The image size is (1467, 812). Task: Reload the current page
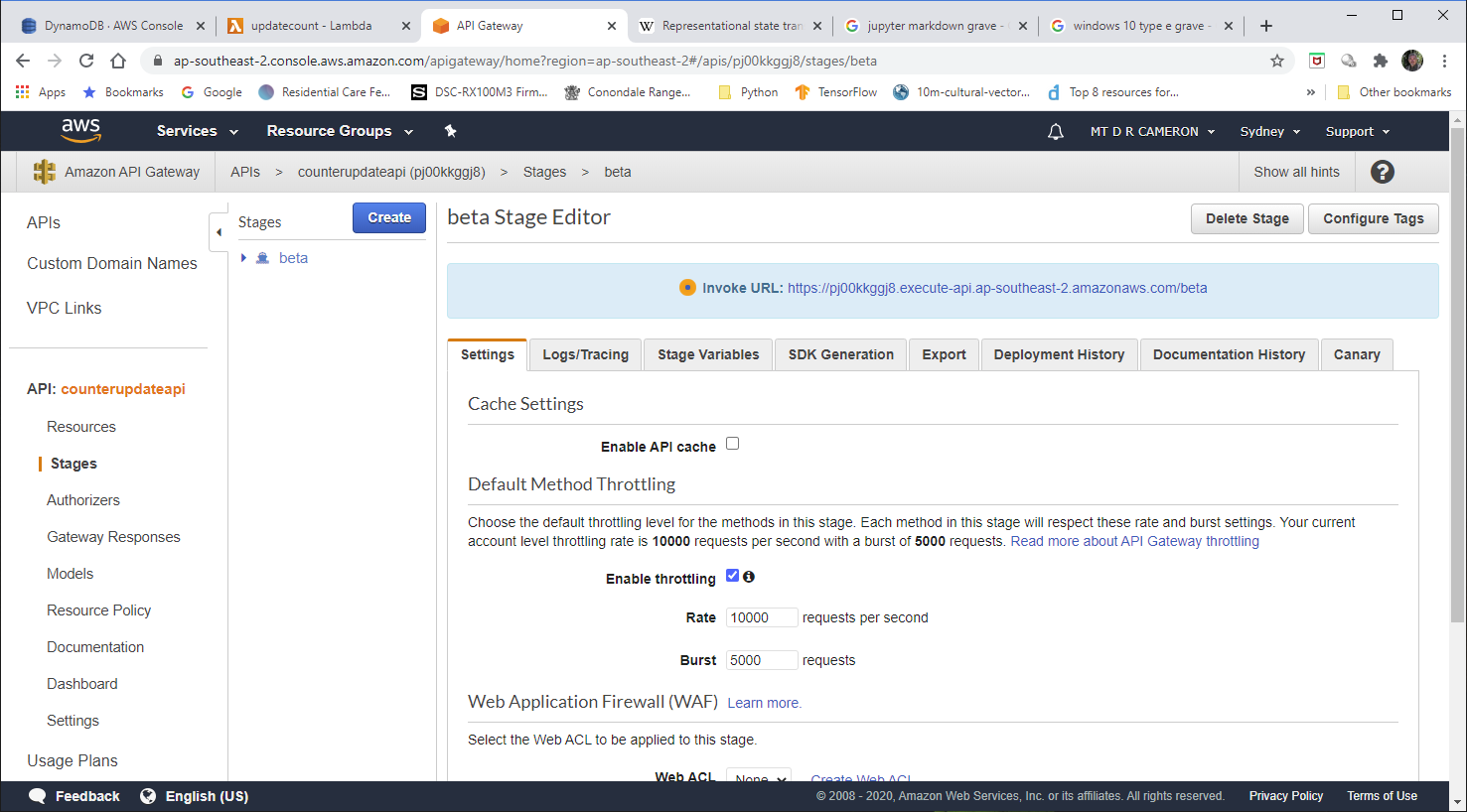86,61
